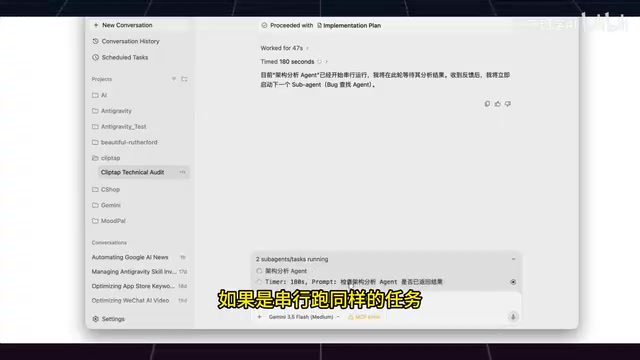This screenshot has height=360, width=640.
Task: Collapse the 2 subagents/tasks running panel
Action: pyautogui.click(x=513, y=259)
